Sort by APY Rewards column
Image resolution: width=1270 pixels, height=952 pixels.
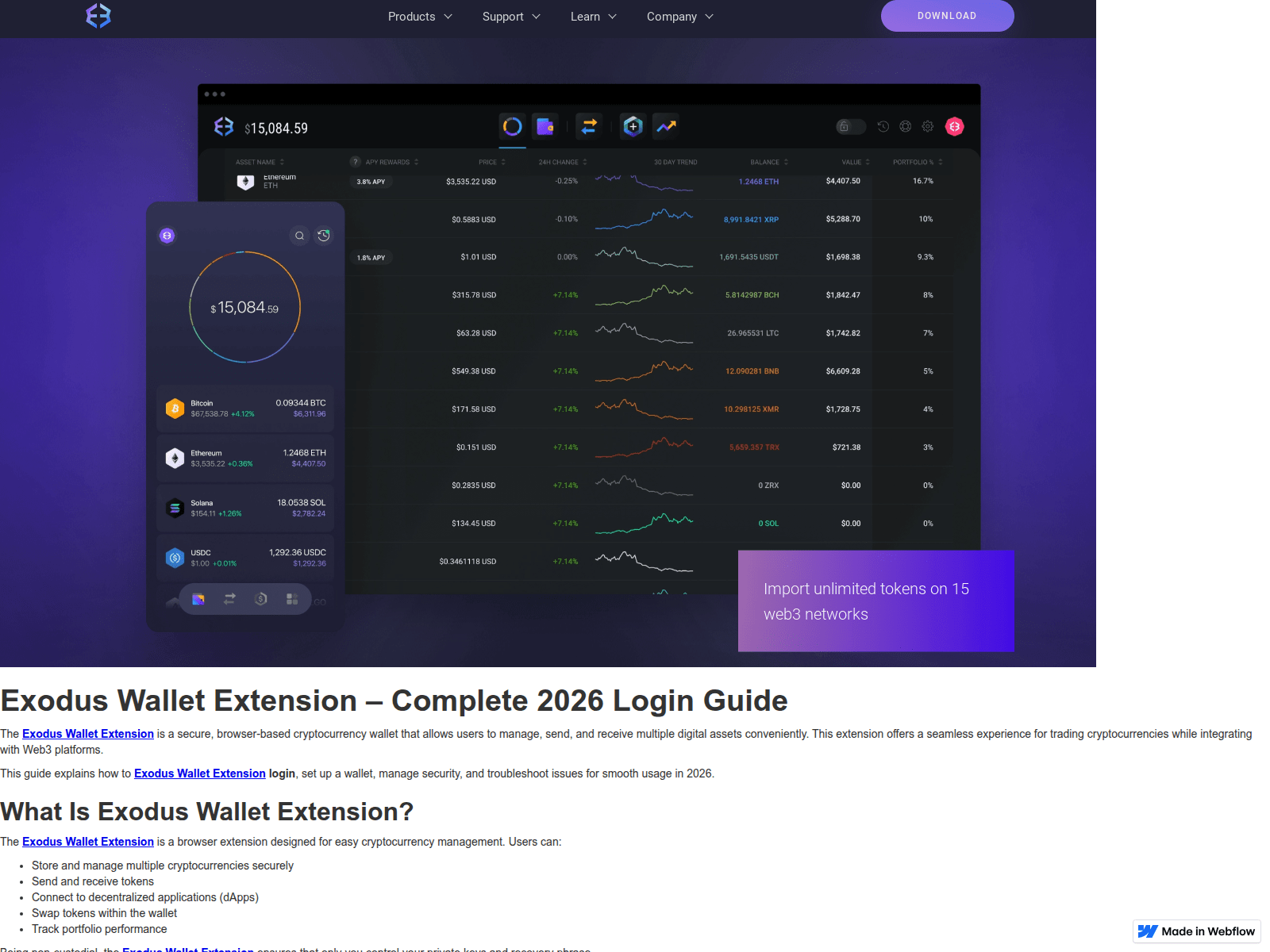[391, 162]
